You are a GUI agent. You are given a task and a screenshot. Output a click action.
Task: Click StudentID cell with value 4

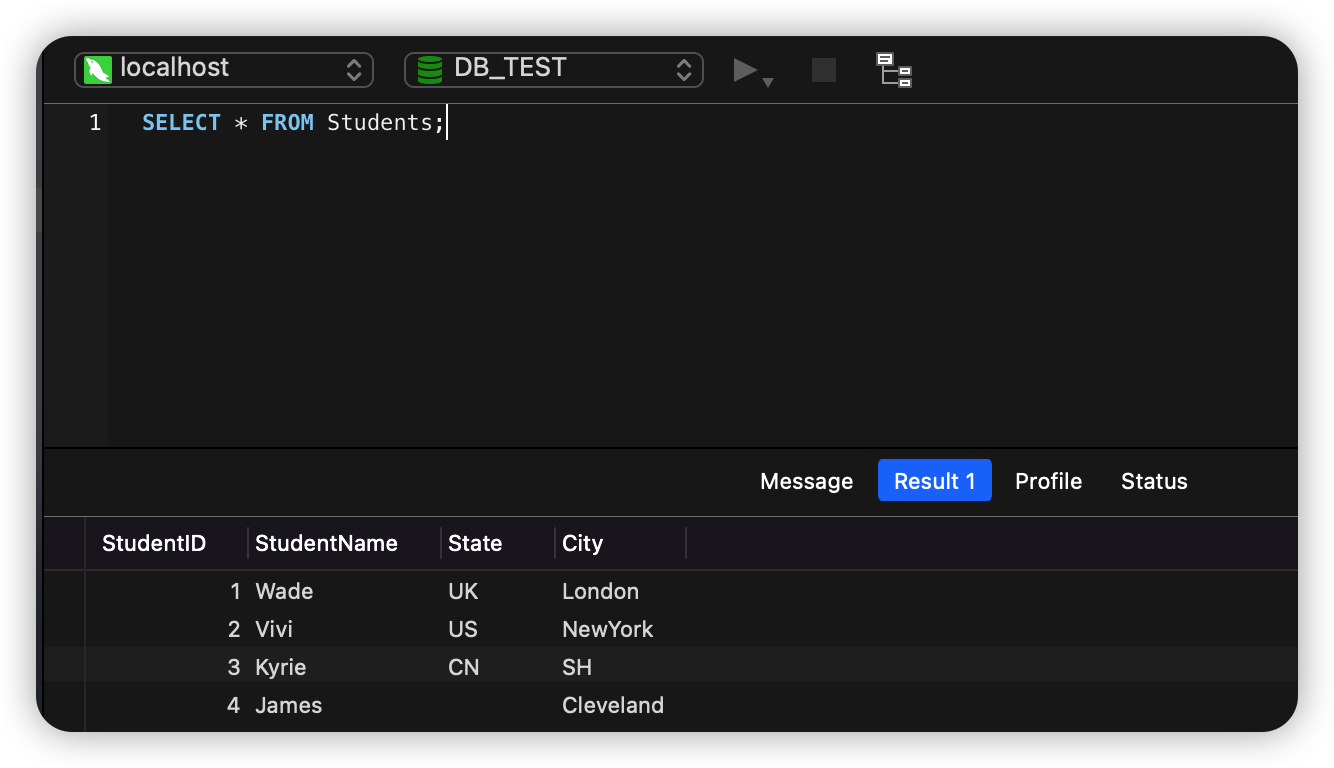click(x=167, y=705)
